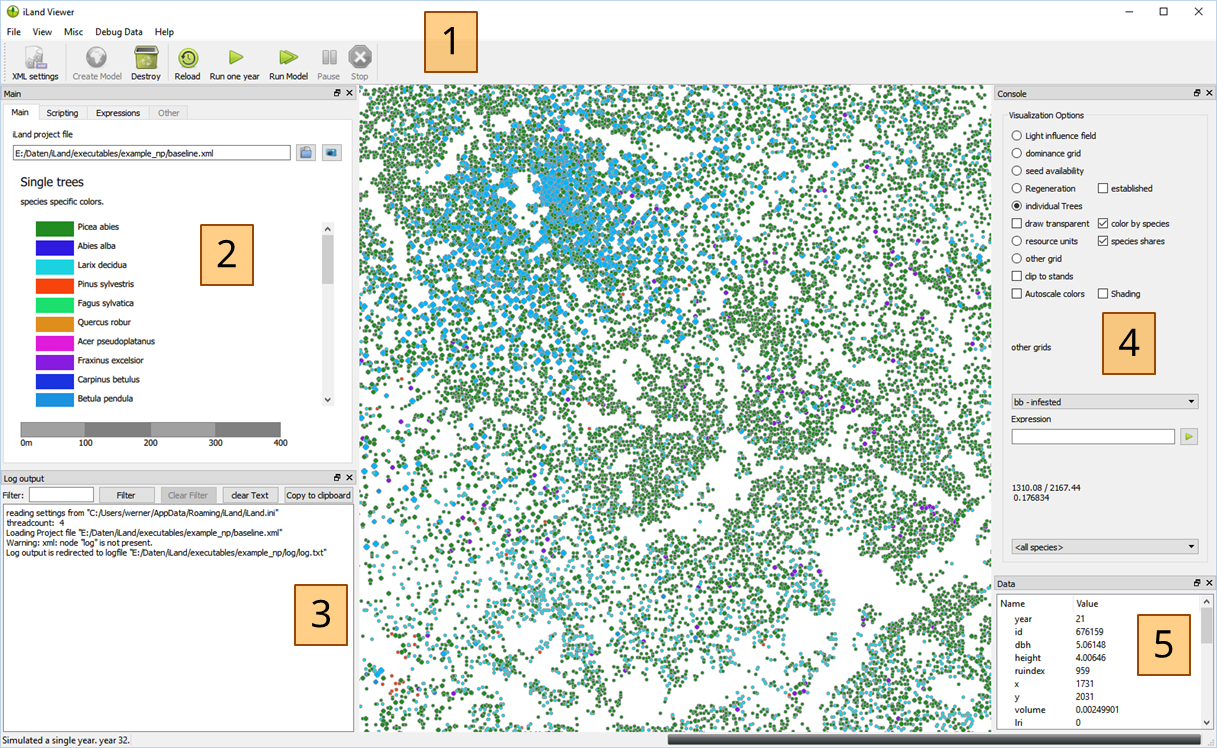Enable the draw transparent checkbox

coord(1017,223)
